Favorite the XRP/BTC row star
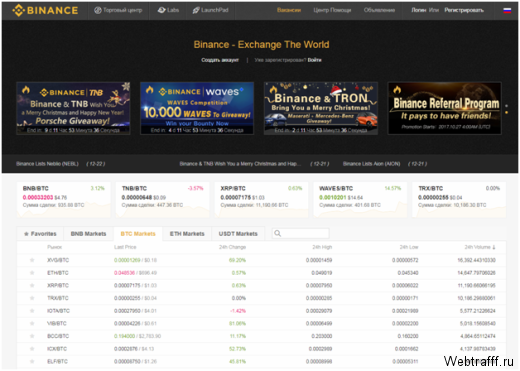 point(32,285)
